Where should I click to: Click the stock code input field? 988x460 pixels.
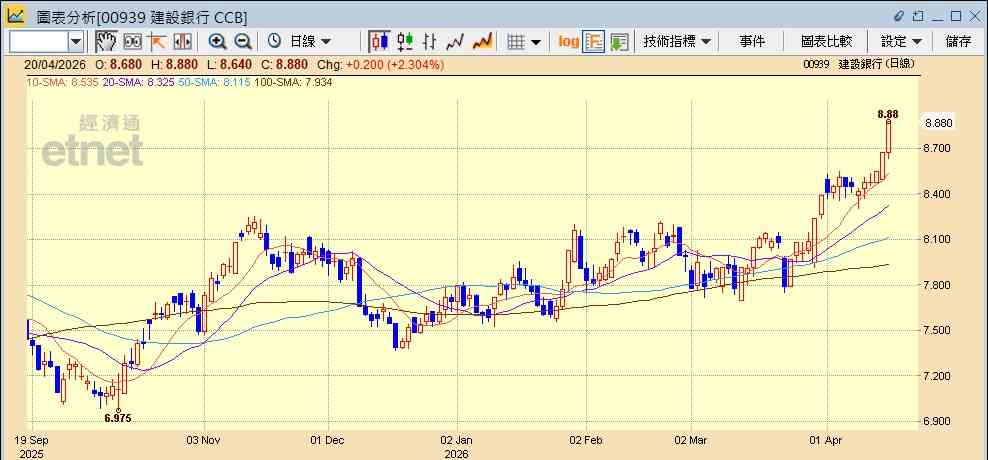coord(39,42)
